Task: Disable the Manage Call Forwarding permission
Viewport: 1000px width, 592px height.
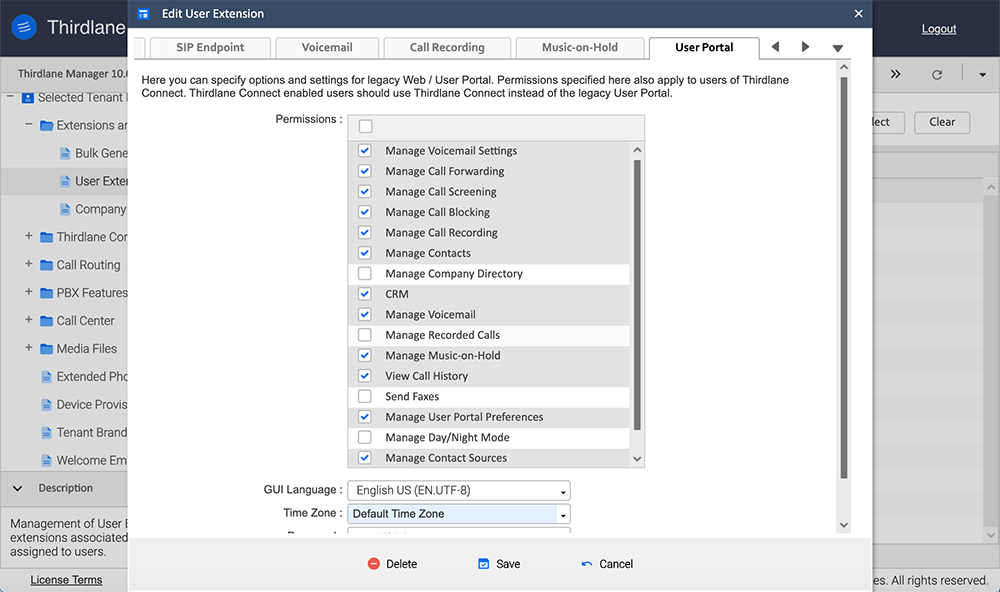Action: pyautogui.click(x=364, y=171)
